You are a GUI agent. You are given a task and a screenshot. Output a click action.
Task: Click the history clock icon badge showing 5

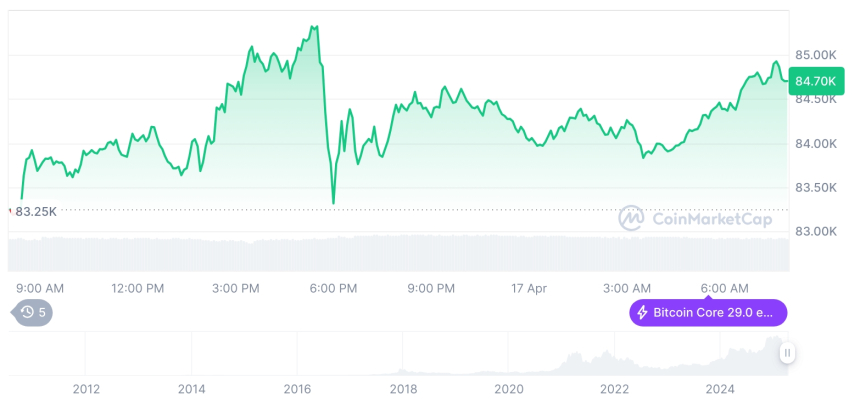coord(33,312)
